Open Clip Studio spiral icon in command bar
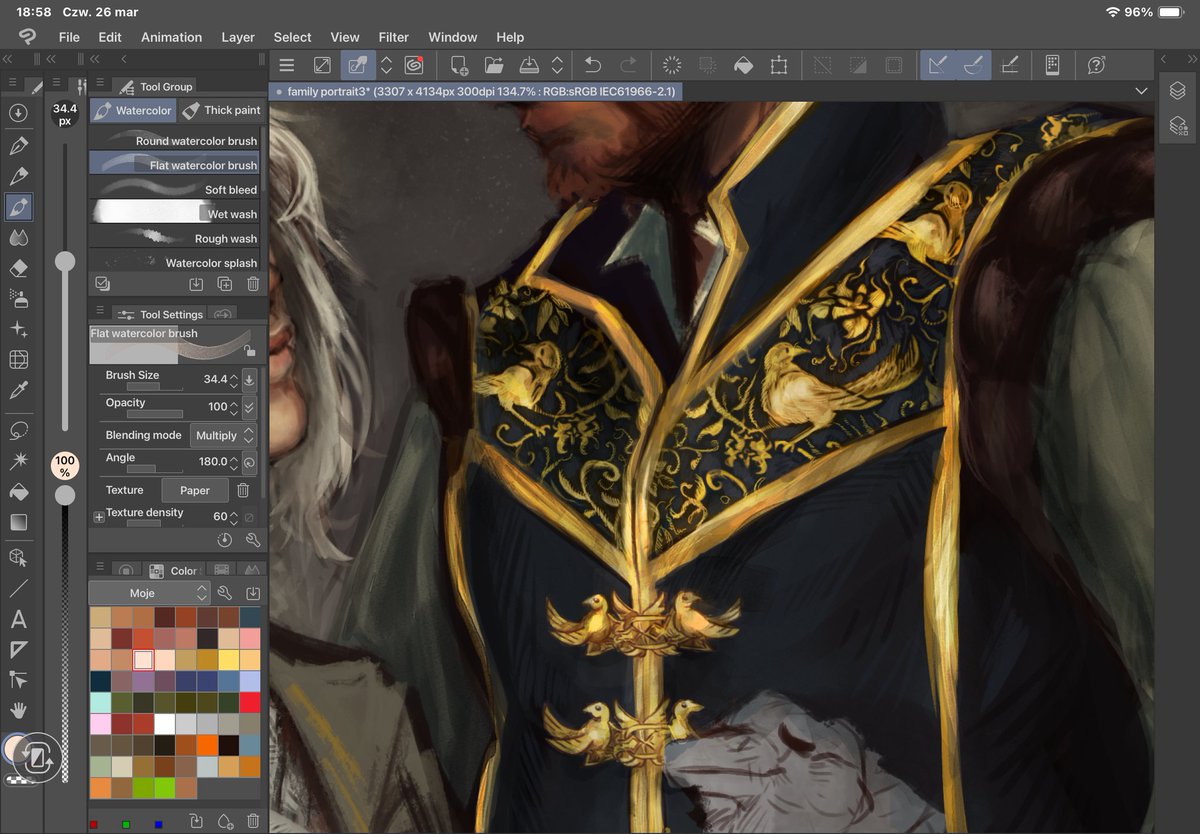This screenshot has height=834, width=1200. pyautogui.click(x=414, y=65)
